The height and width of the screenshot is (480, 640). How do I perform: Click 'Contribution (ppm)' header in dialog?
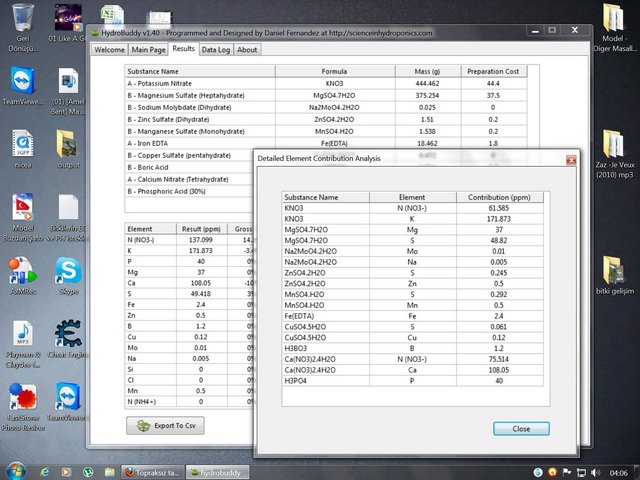(x=500, y=197)
